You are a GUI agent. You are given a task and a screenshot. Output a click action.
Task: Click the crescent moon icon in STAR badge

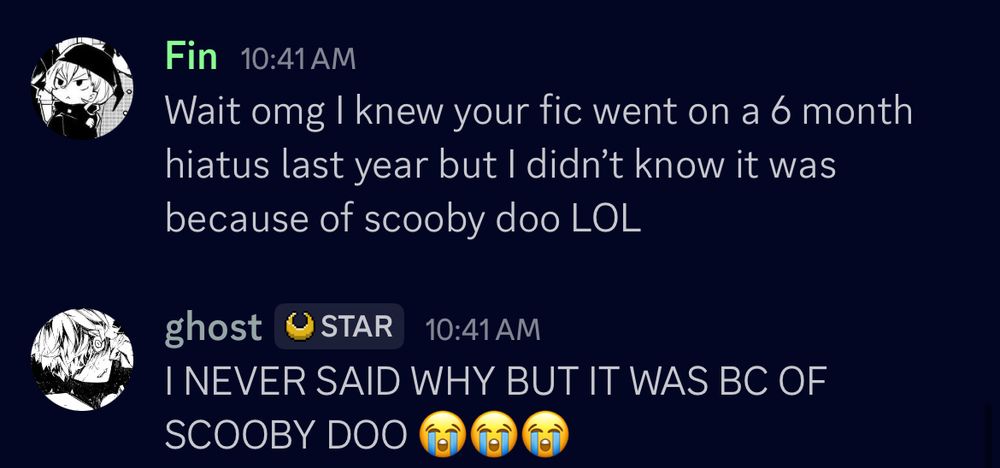point(299,326)
